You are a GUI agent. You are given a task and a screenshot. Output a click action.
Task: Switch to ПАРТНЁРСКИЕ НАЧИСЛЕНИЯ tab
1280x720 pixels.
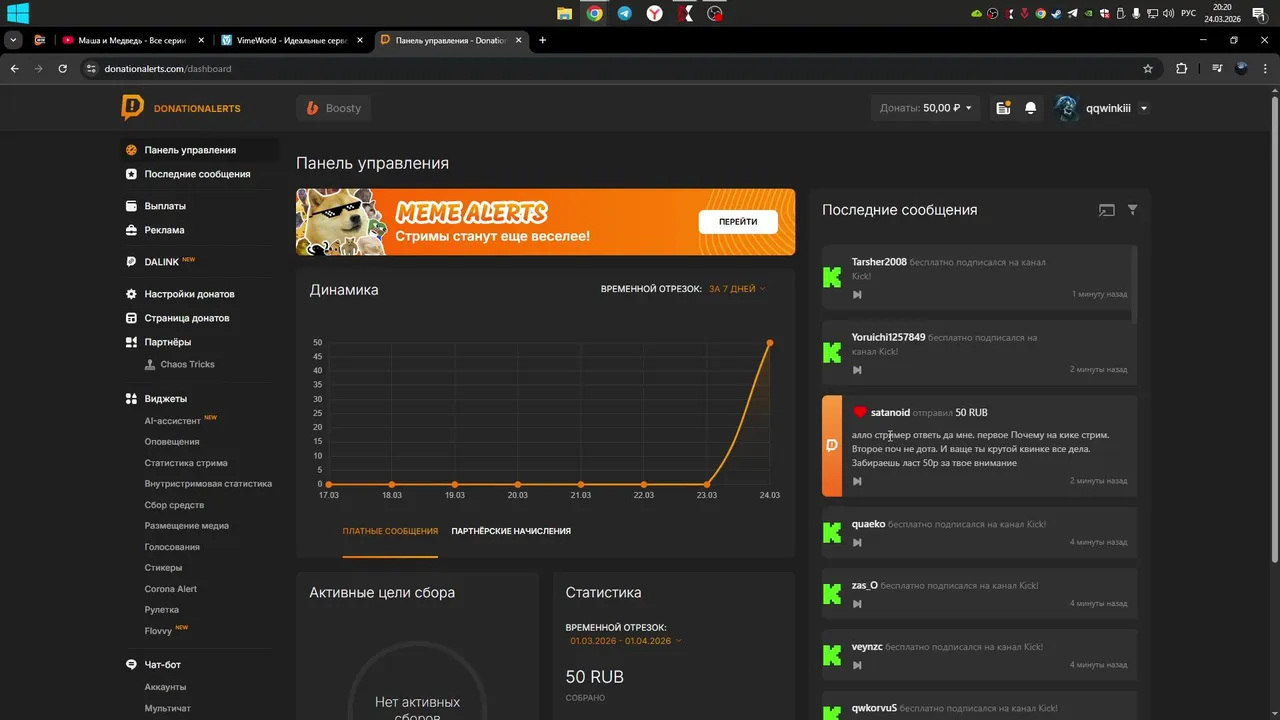[511, 531]
